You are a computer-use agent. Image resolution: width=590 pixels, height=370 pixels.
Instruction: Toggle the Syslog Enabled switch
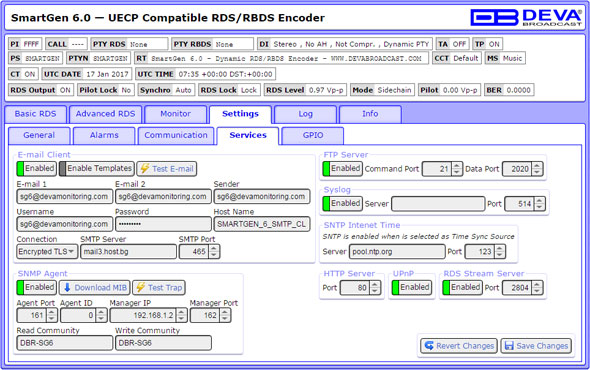coord(343,204)
